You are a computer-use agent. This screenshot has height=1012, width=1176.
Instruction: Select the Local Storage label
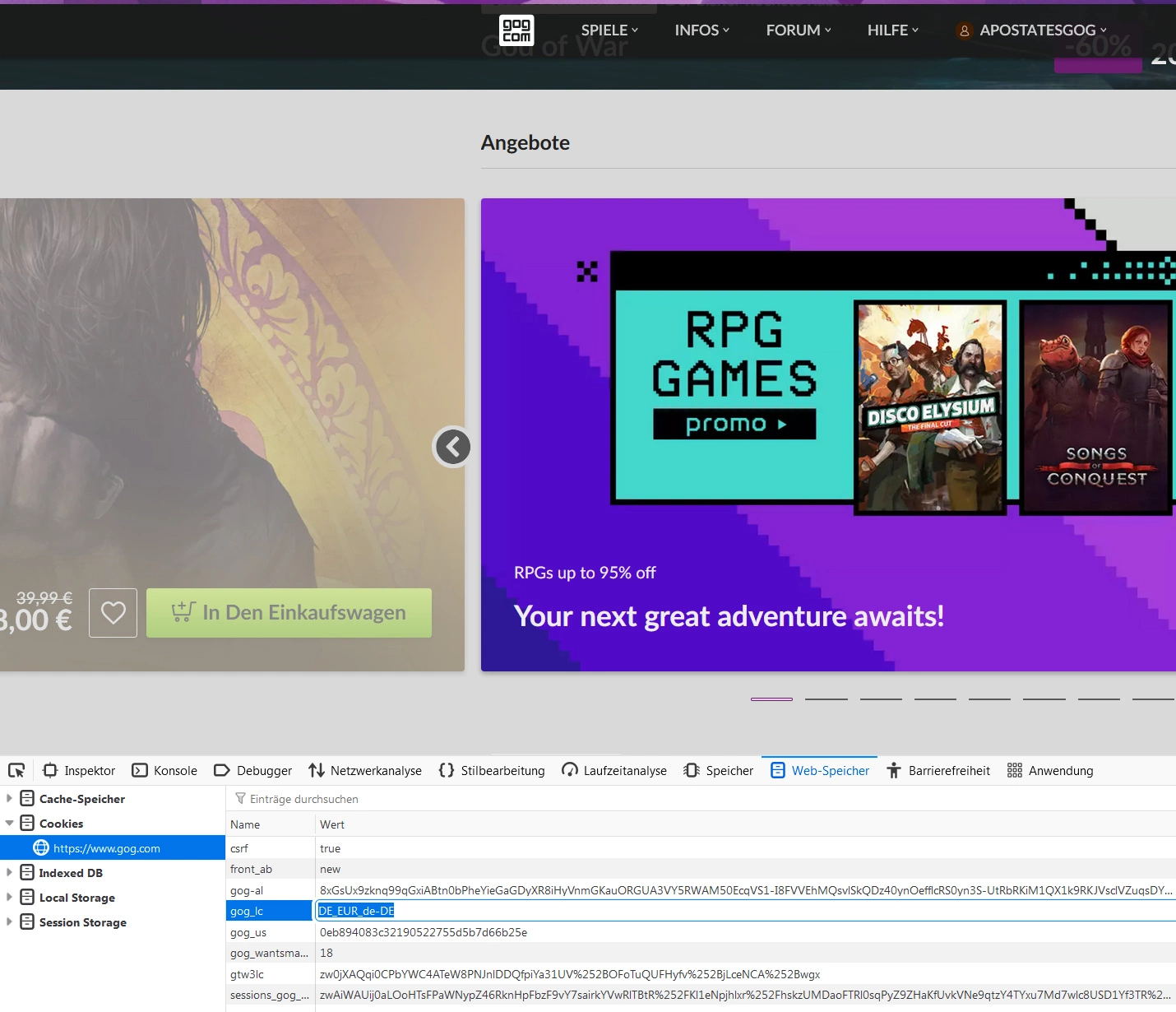(x=77, y=898)
